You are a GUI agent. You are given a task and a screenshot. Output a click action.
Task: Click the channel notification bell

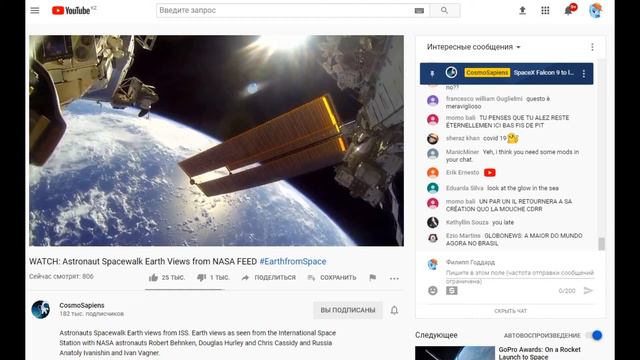394,310
